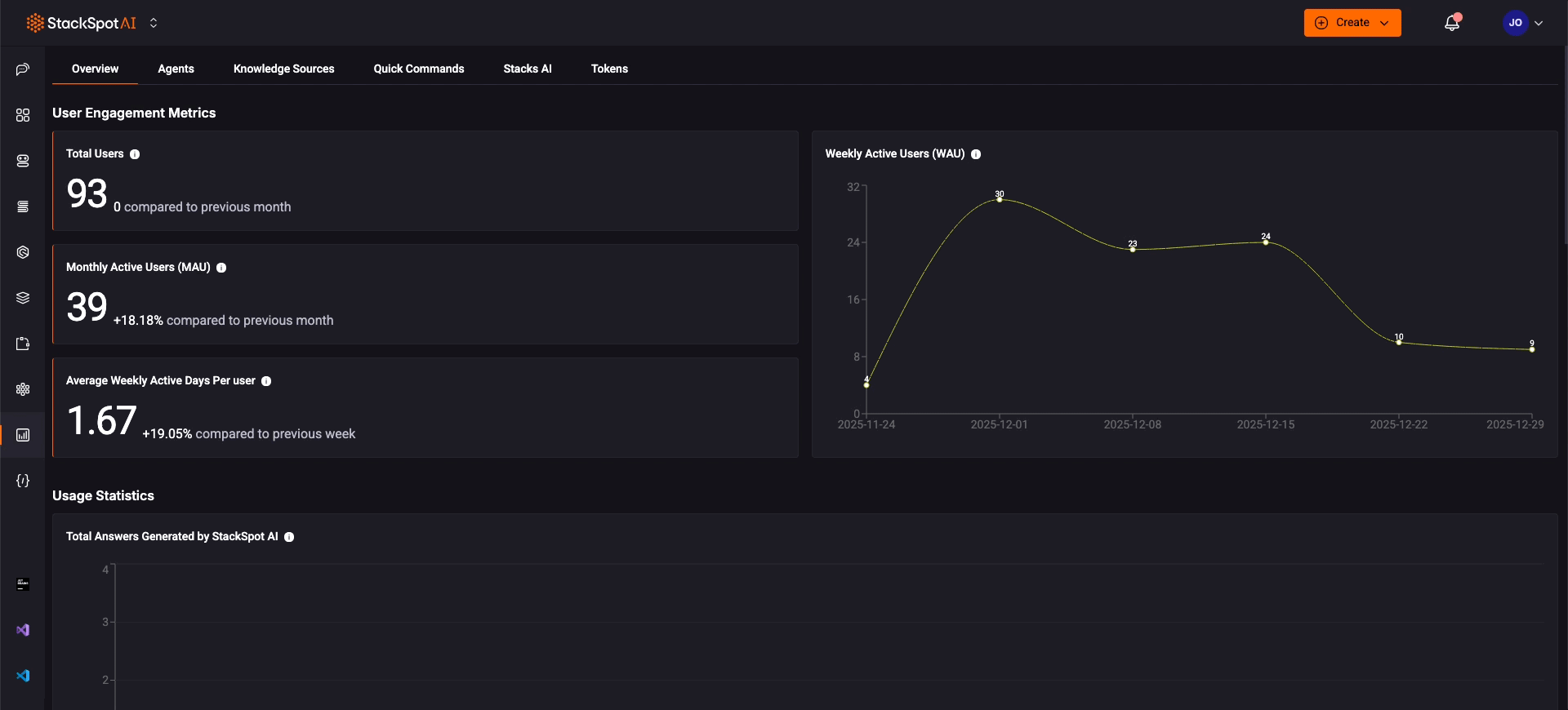The image size is (1568, 710).
Task: Show info for Monthly Active Users (MAU)
Action: [x=221, y=268]
